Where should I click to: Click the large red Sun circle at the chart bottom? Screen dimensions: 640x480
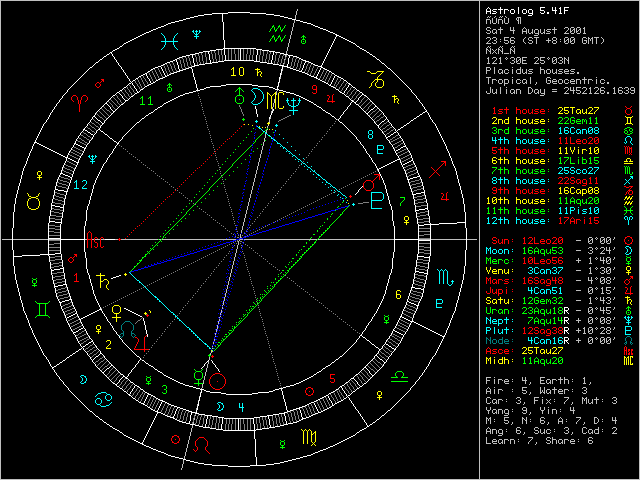click(217, 378)
